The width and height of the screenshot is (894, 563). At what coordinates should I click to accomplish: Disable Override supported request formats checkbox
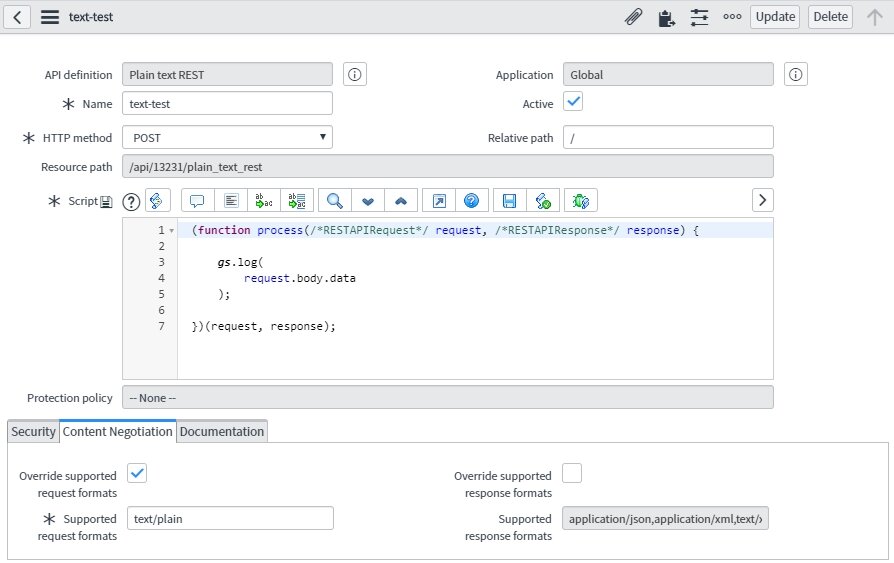click(x=137, y=474)
